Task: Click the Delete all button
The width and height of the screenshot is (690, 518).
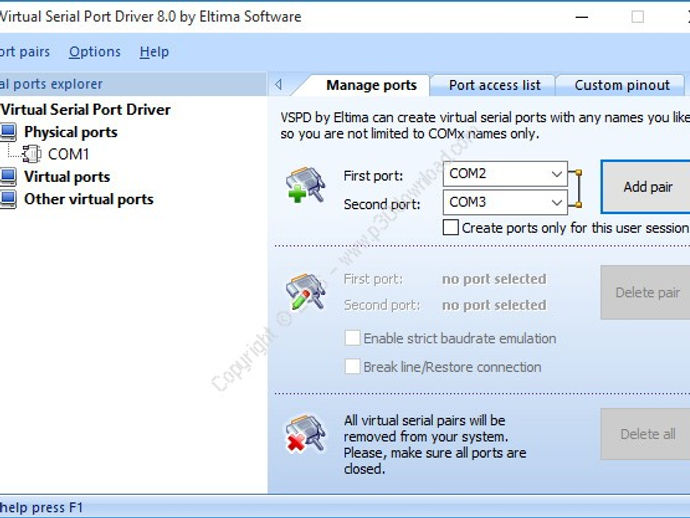Action: pos(647,434)
